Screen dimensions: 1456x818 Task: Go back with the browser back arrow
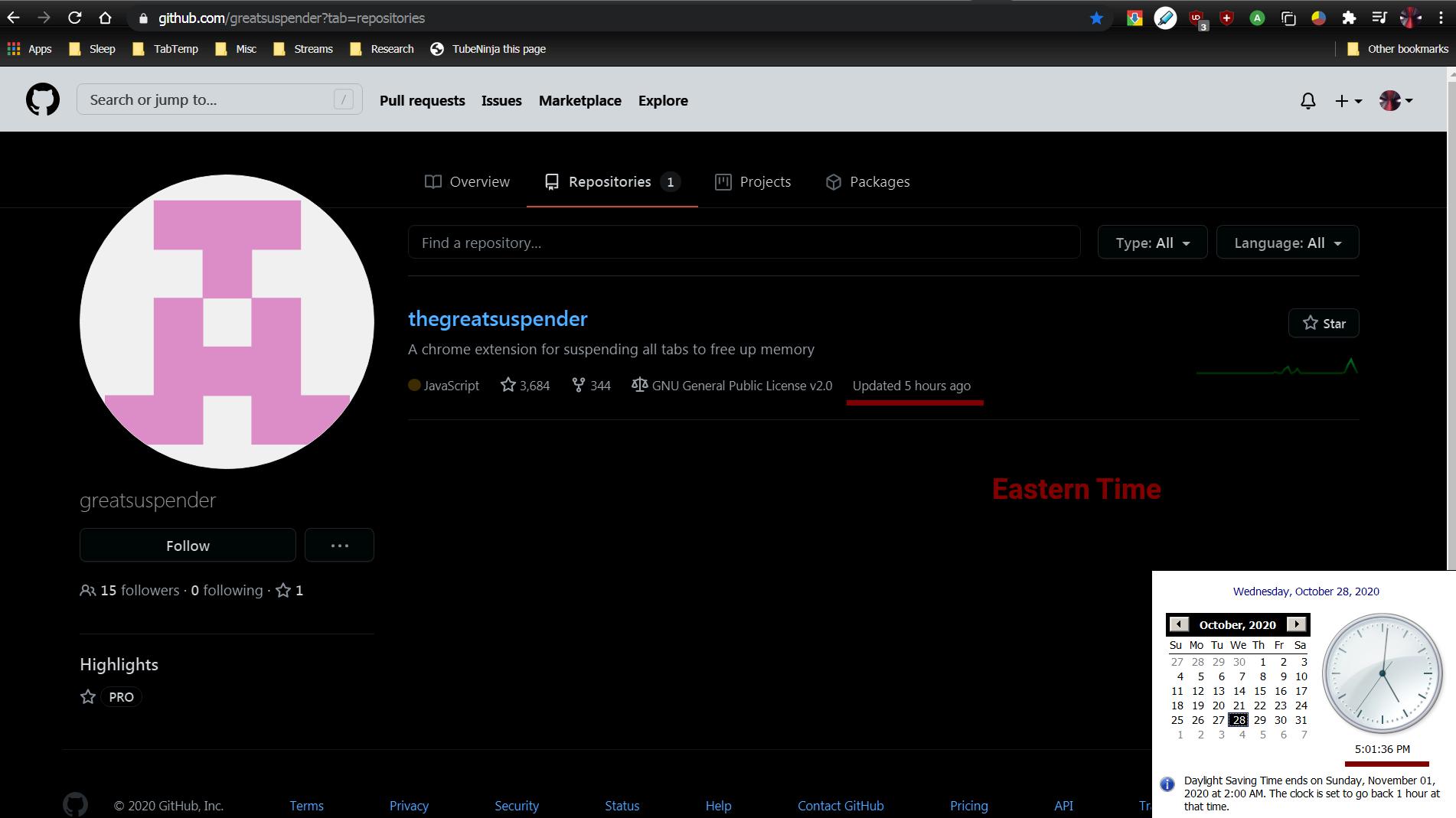click(x=13, y=18)
